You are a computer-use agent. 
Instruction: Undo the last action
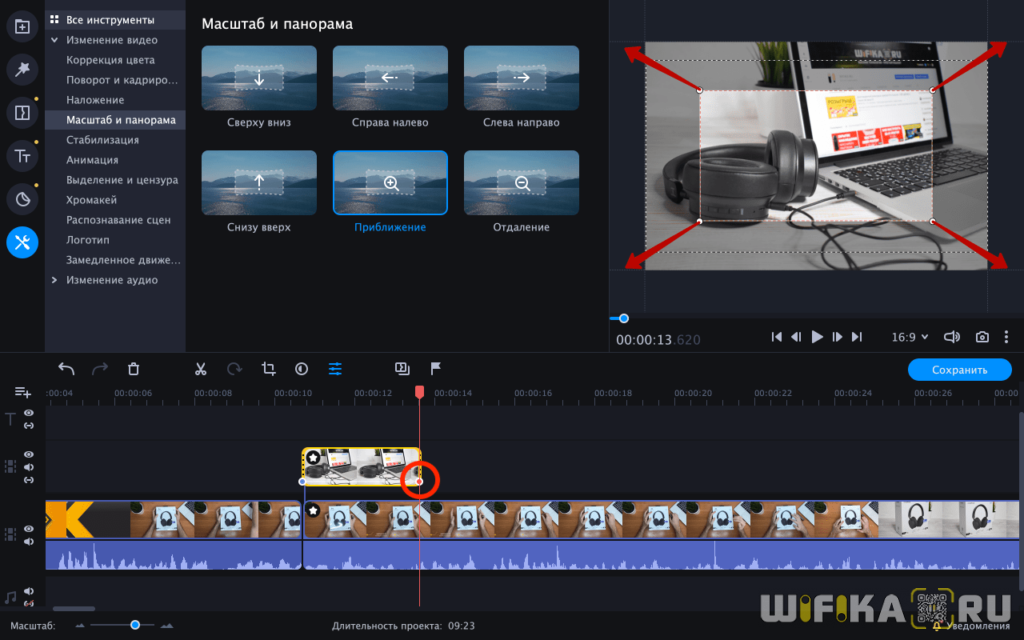click(x=66, y=369)
